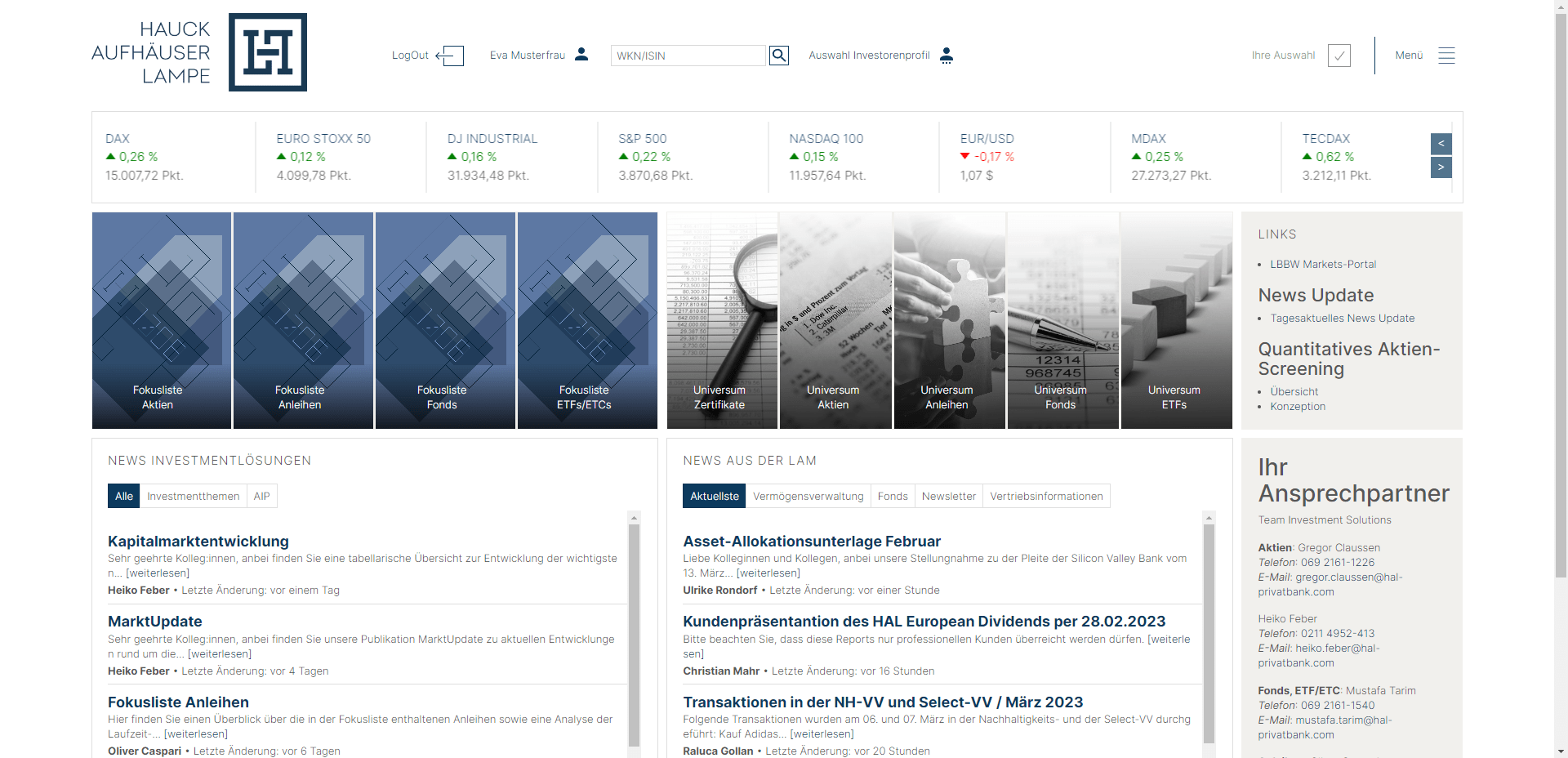Click the magnifier search button
The height and width of the screenshot is (758, 1568).
tap(779, 56)
